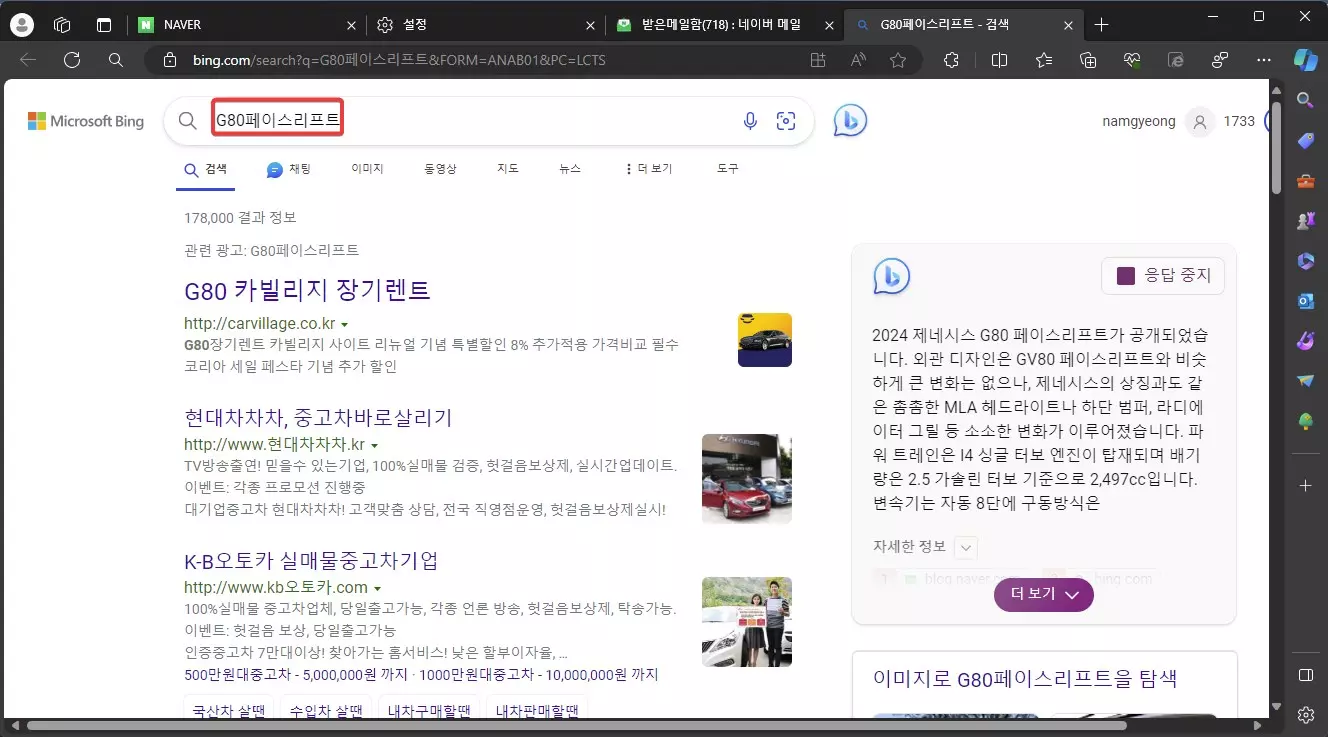Open the dropdown arrow next to carvillage.co.kr

coord(345,324)
